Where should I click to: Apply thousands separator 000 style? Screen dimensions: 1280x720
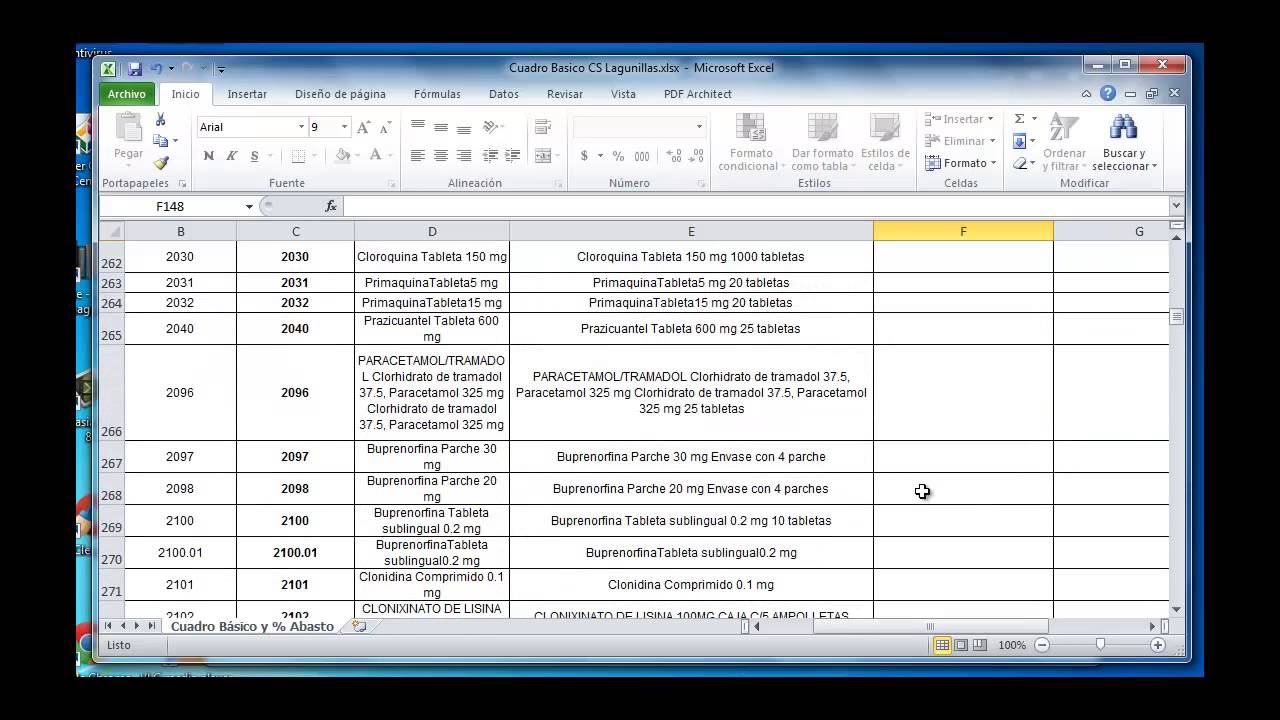[x=642, y=156]
